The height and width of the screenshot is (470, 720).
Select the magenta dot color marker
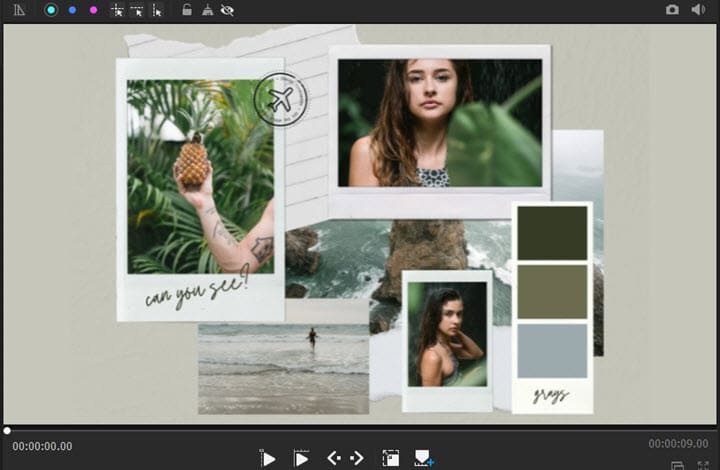click(93, 10)
